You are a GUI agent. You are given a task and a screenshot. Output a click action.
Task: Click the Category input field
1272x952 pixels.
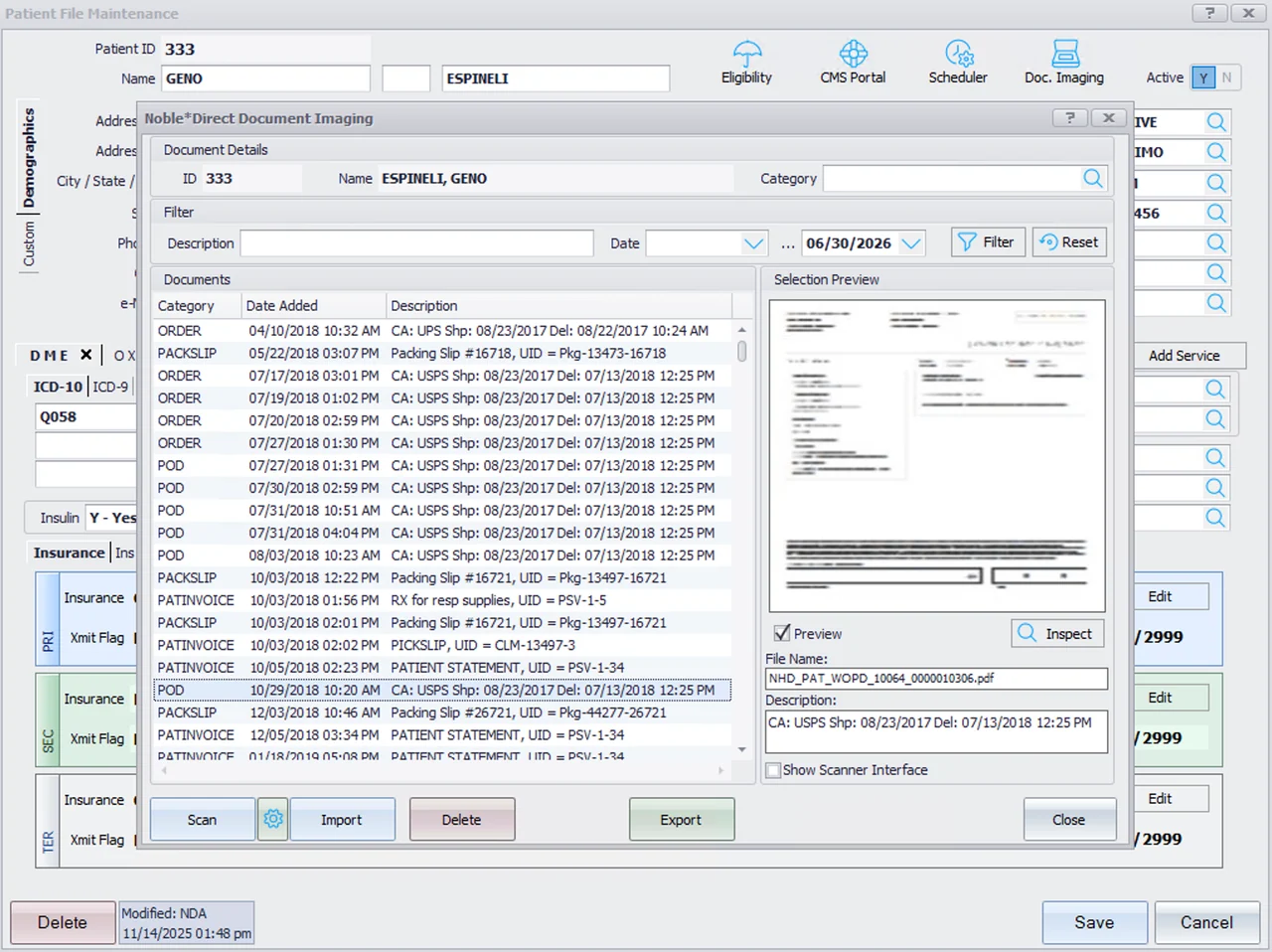(953, 178)
